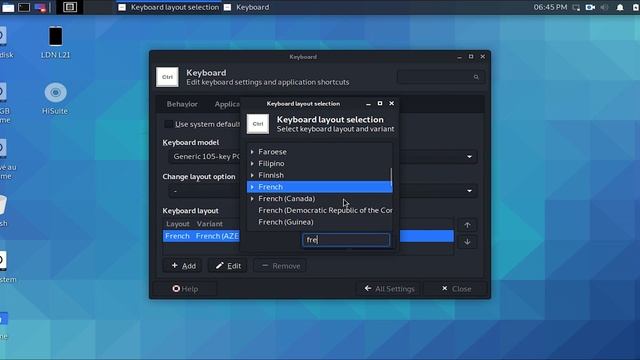Screen dimensions: 640x360
Task: Click the layout list scrollbar
Action: click(391, 177)
